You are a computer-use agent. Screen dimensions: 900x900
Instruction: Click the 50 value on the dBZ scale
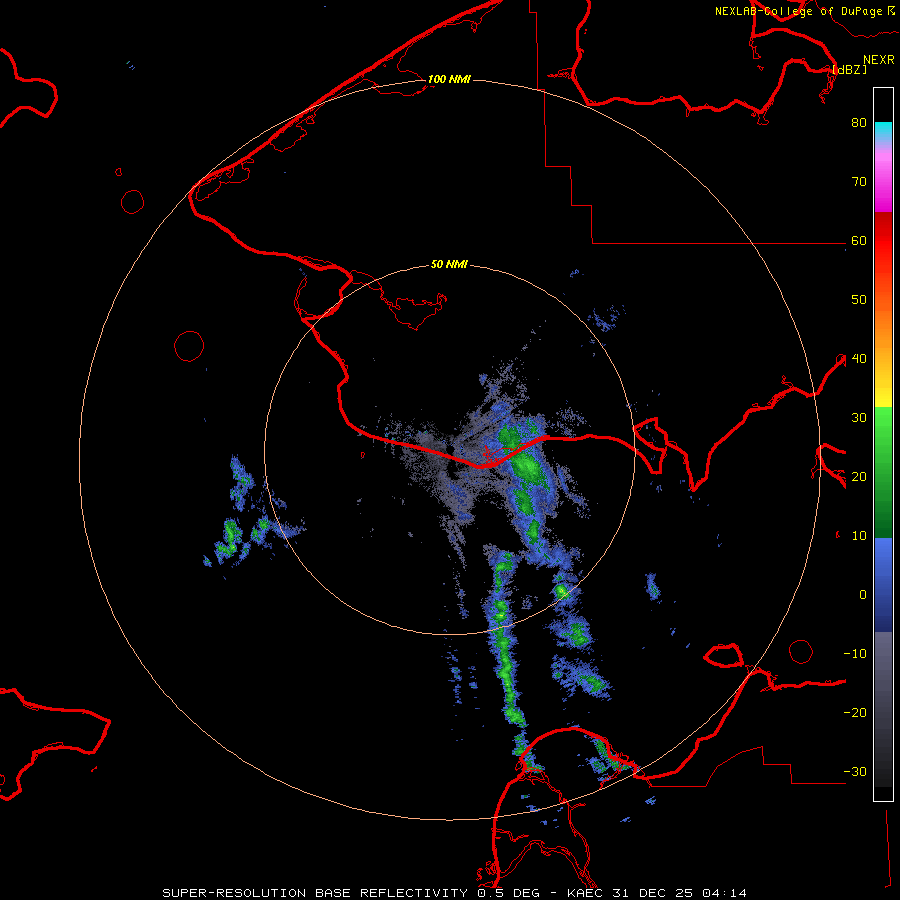tap(859, 300)
